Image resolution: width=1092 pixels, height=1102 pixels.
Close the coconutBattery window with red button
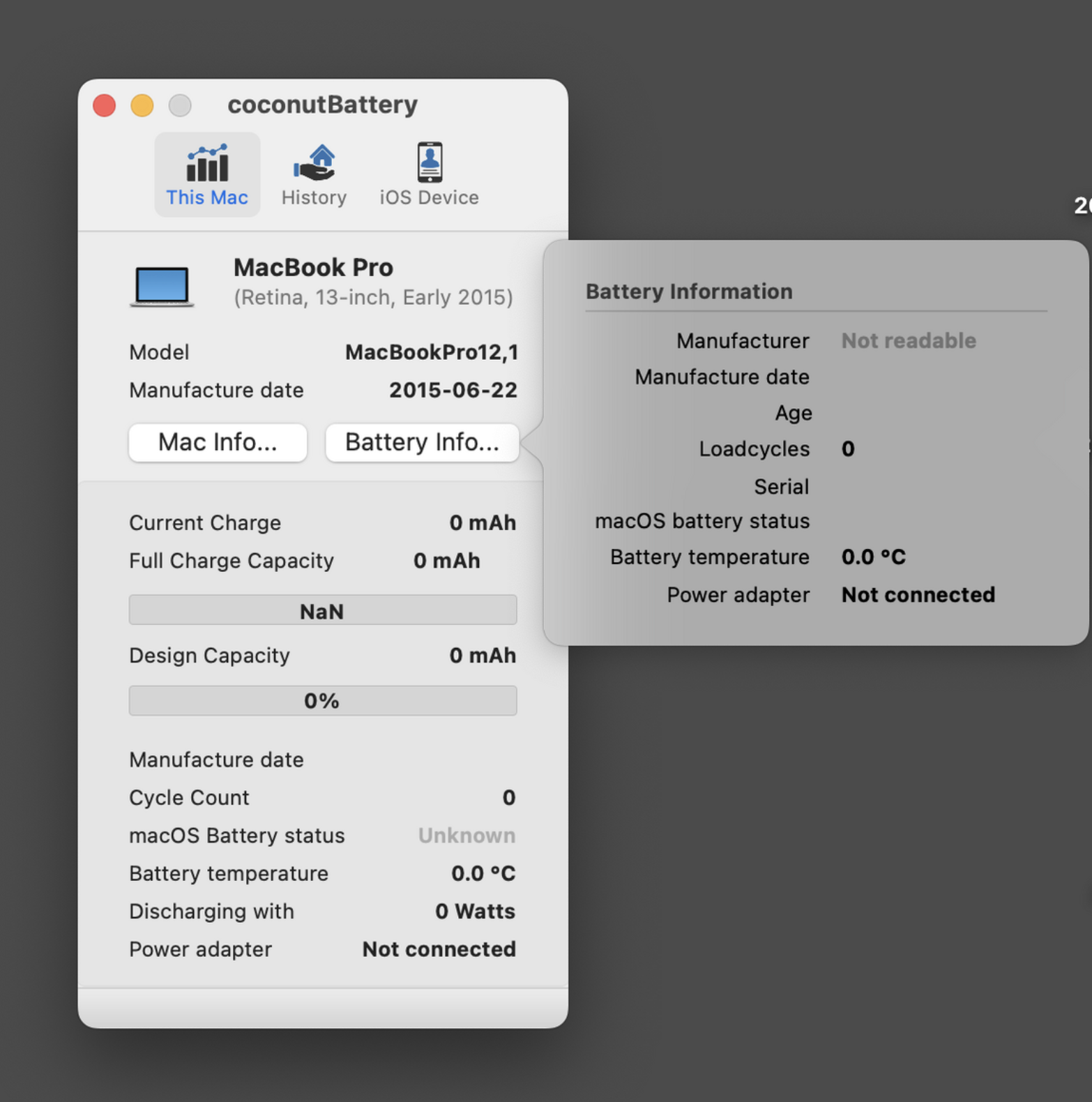(105, 105)
